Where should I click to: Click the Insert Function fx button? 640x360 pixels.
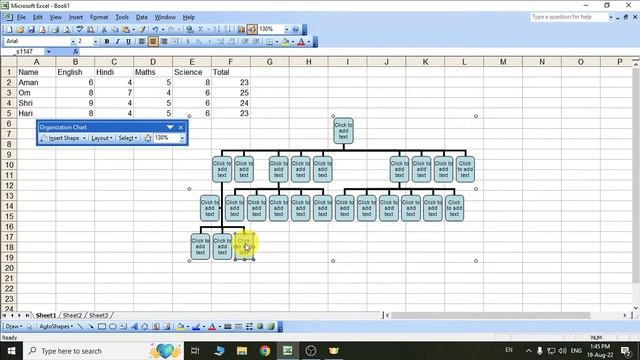click(x=76, y=51)
